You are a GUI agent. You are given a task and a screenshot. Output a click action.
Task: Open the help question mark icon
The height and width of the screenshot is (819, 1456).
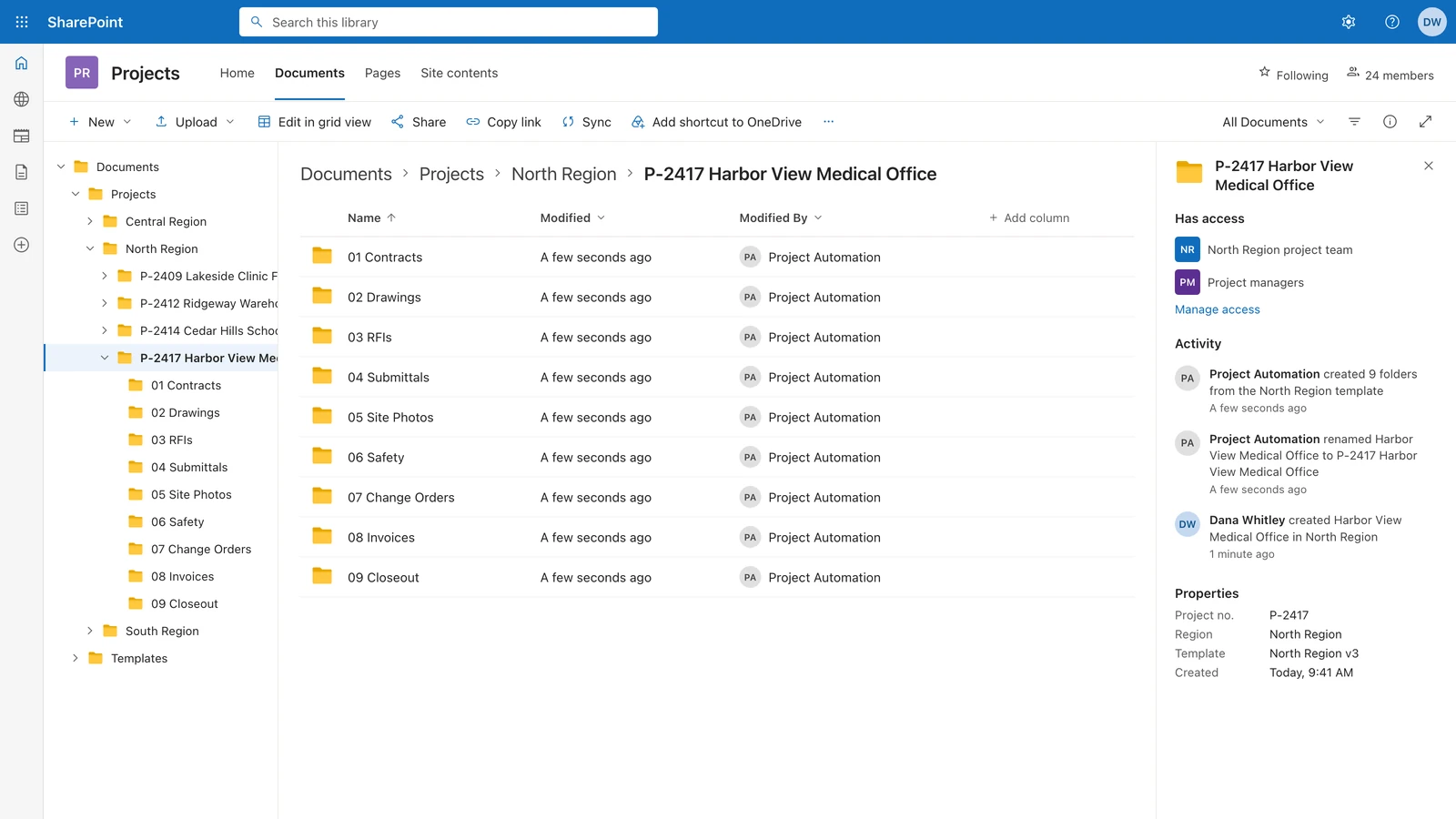[1392, 22]
